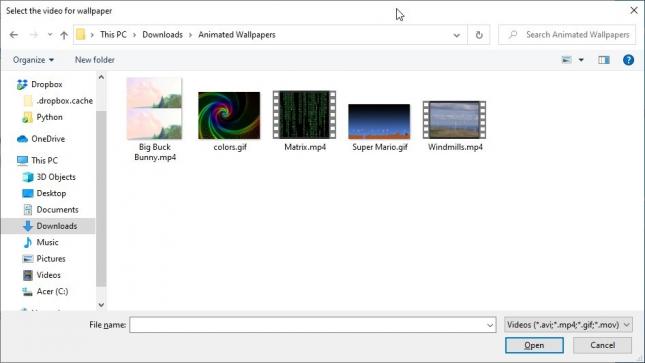Go back using the back arrow
This screenshot has width=645, height=363.
point(14,35)
